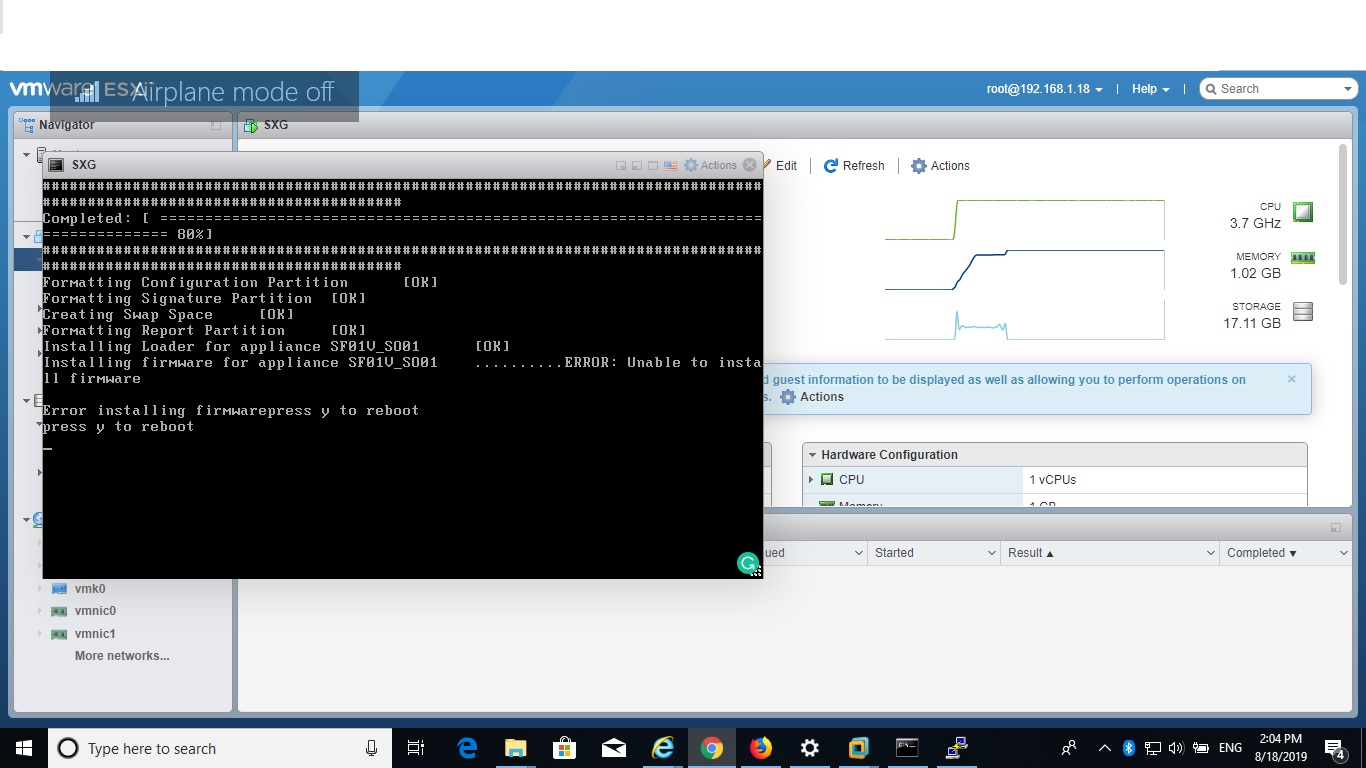This screenshot has width=1366, height=768.
Task: Maximize the recent tasks panel
Action: [1335, 528]
